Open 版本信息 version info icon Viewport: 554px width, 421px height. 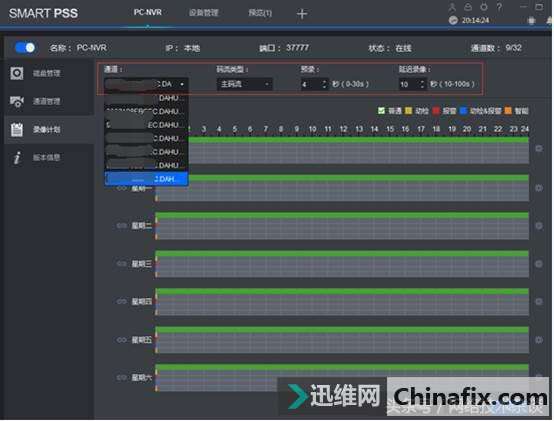(x=17, y=158)
